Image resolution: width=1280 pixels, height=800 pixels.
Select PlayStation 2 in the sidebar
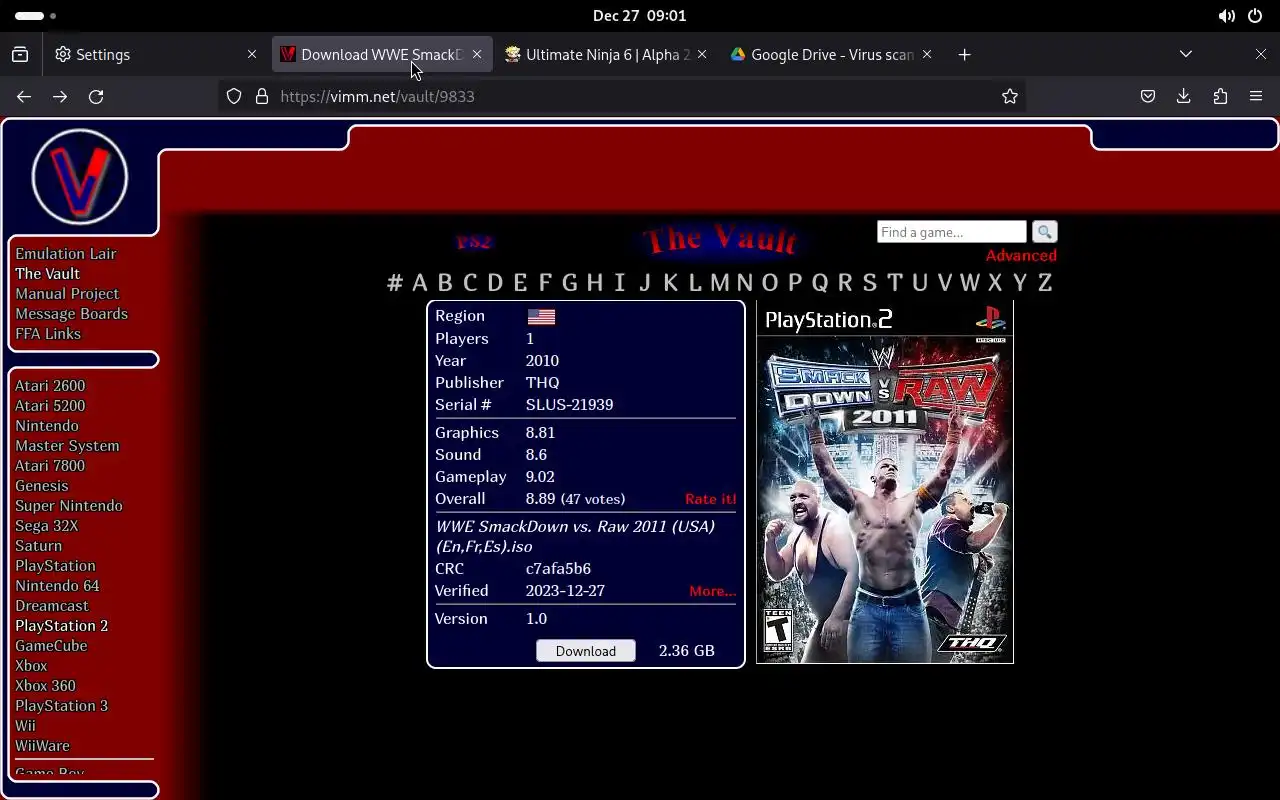pyautogui.click(x=61, y=626)
